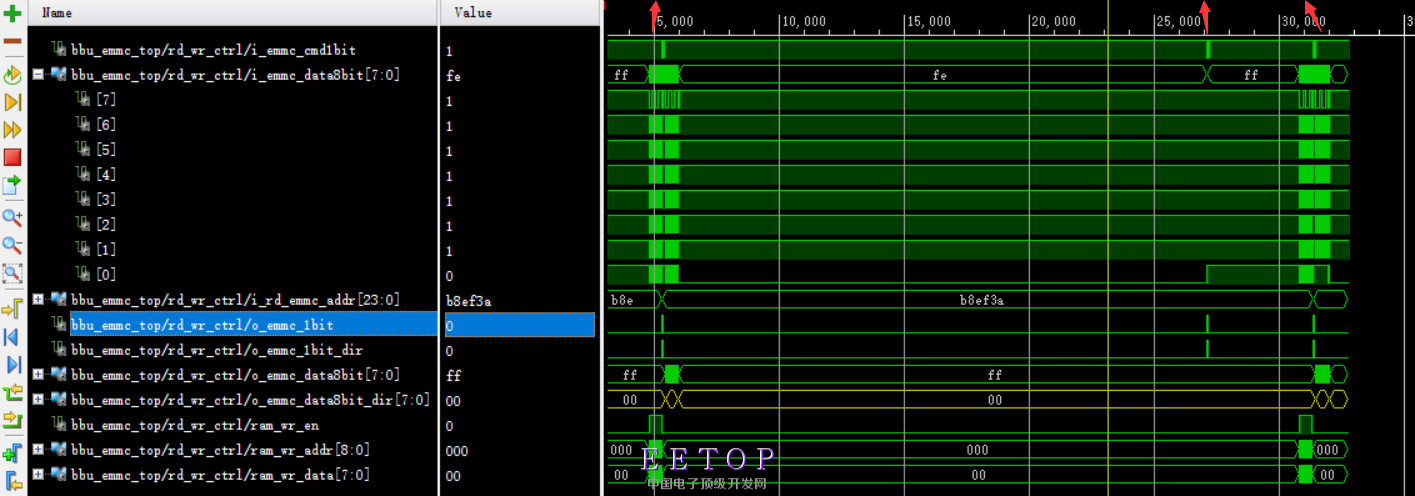
Task: Select bit [5] of i_emmc_data8bit
Action: click(x=105, y=149)
